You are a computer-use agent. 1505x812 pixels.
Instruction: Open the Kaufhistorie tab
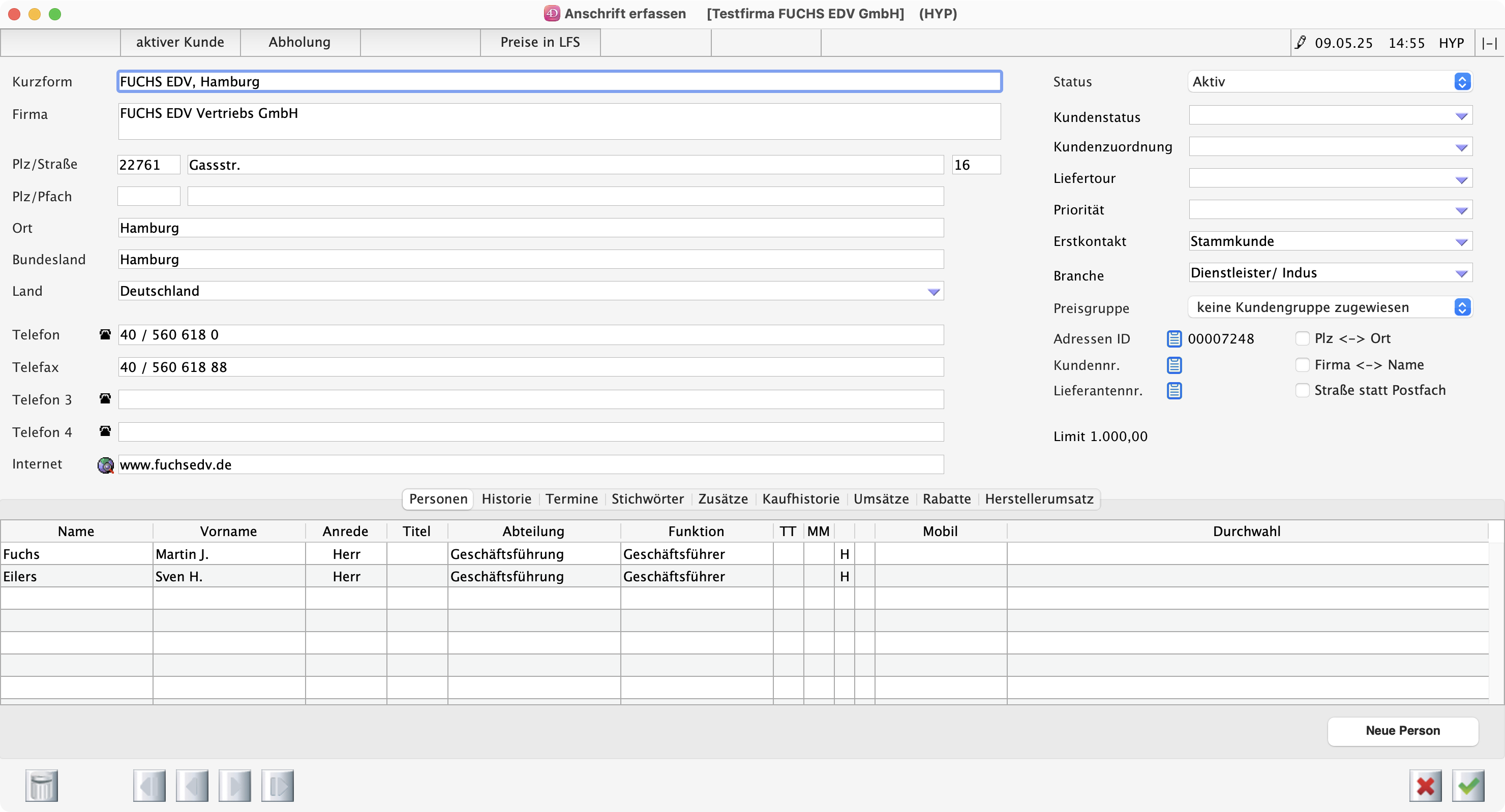[800, 499]
